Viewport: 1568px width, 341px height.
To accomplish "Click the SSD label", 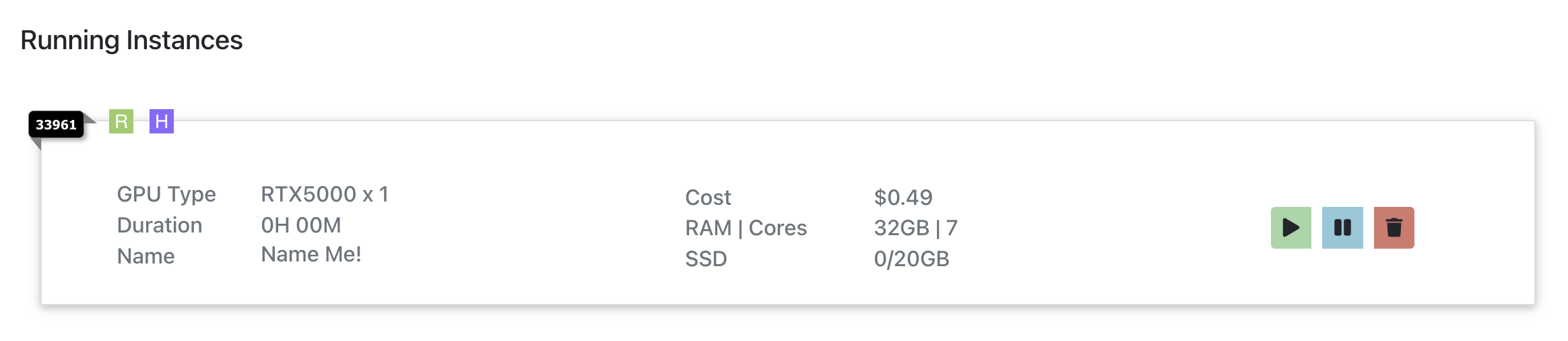I will click(x=706, y=259).
